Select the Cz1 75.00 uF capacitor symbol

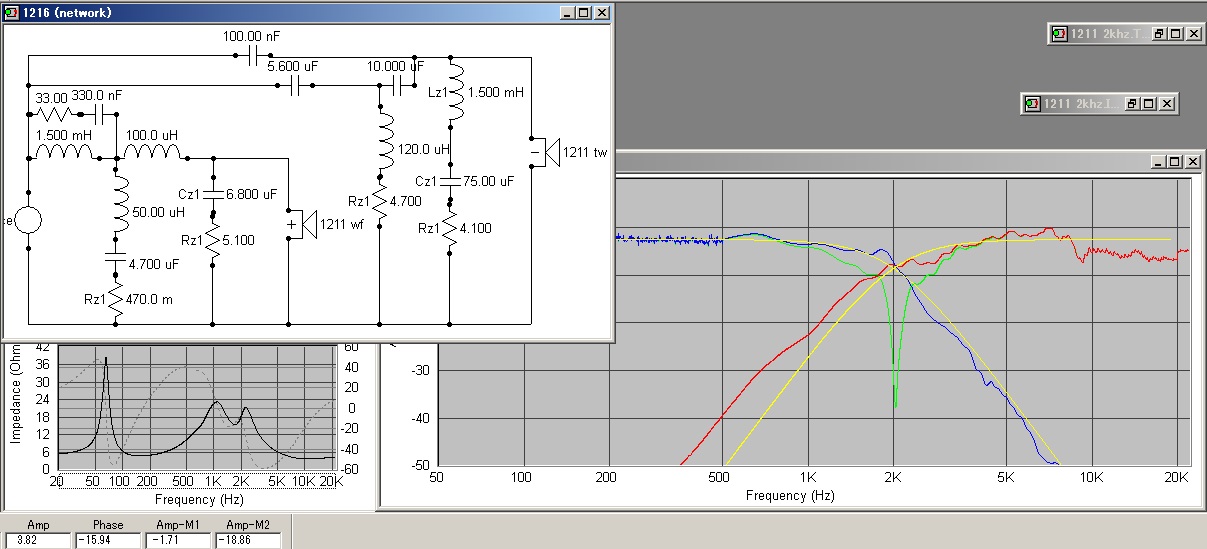pyautogui.click(x=451, y=182)
